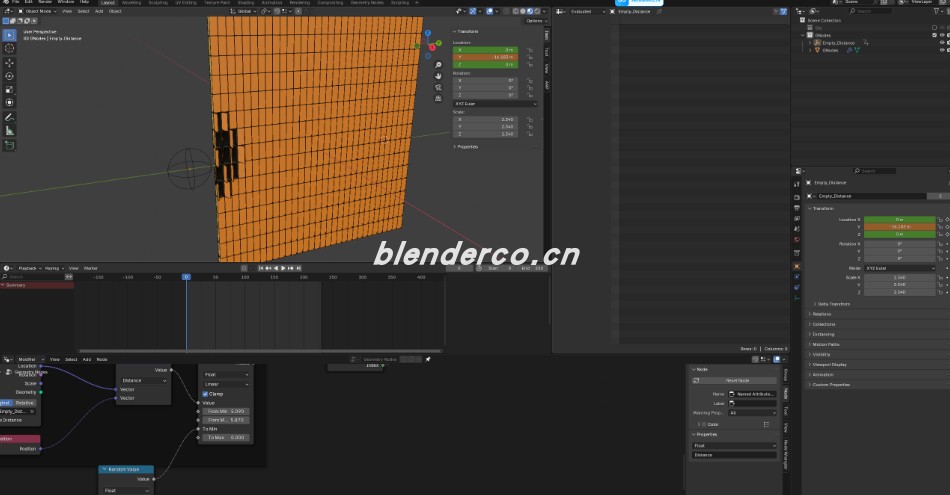
Task: Toggle lock for Scale Z in sidebar
Action: point(530,134)
